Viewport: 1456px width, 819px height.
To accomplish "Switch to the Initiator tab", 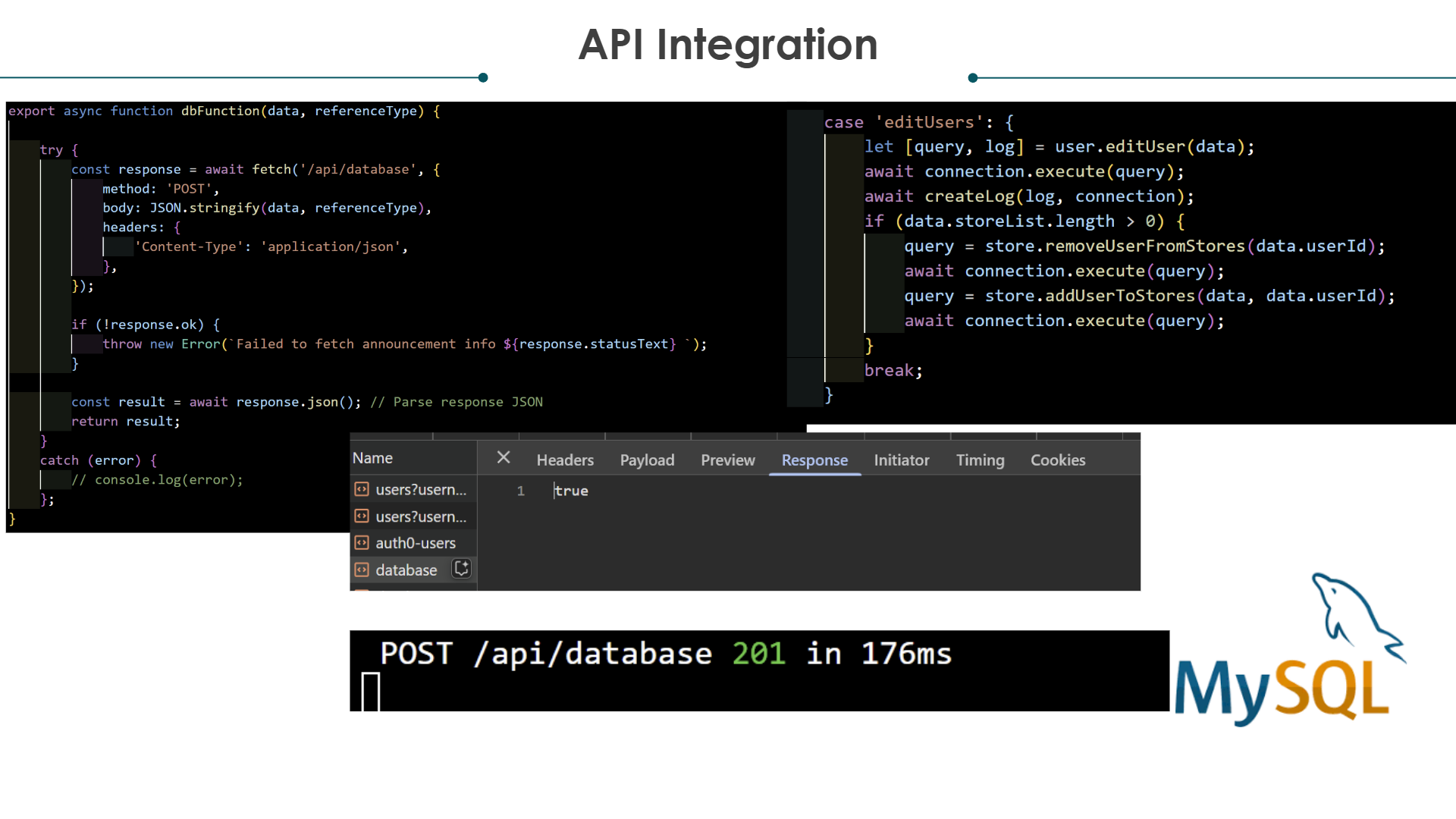I will [x=901, y=460].
